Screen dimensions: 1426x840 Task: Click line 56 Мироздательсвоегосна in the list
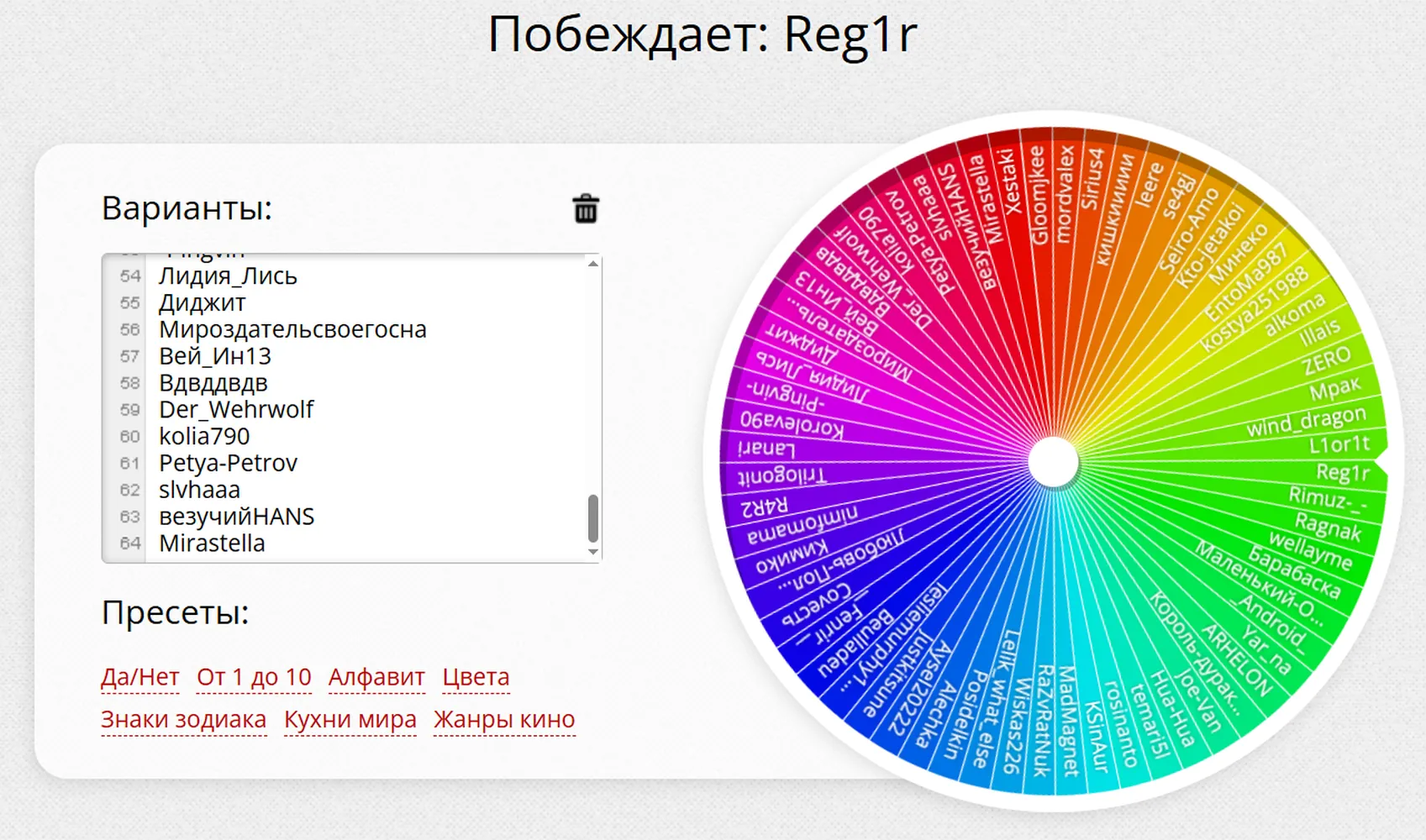[292, 329]
